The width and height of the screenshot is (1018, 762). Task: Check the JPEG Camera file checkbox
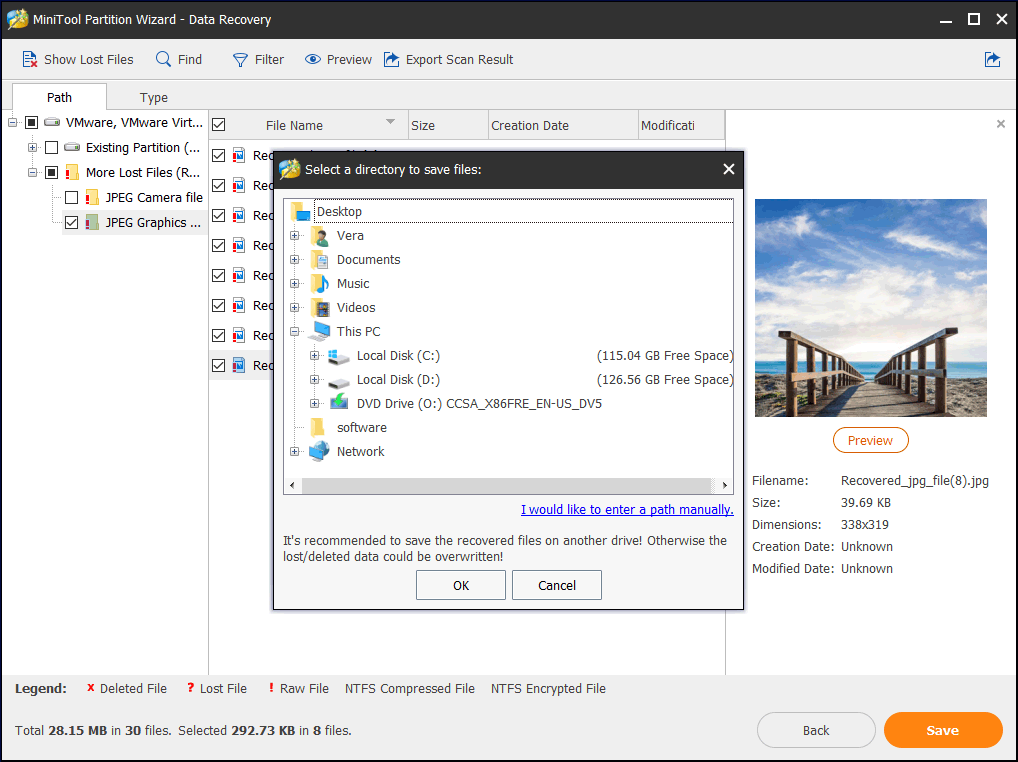[x=71, y=198]
